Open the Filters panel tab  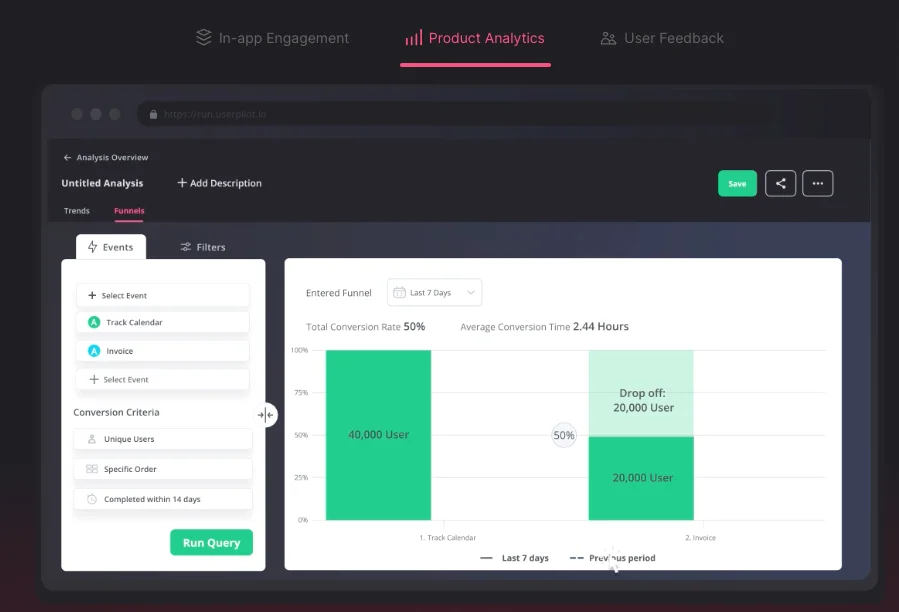pos(203,247)
